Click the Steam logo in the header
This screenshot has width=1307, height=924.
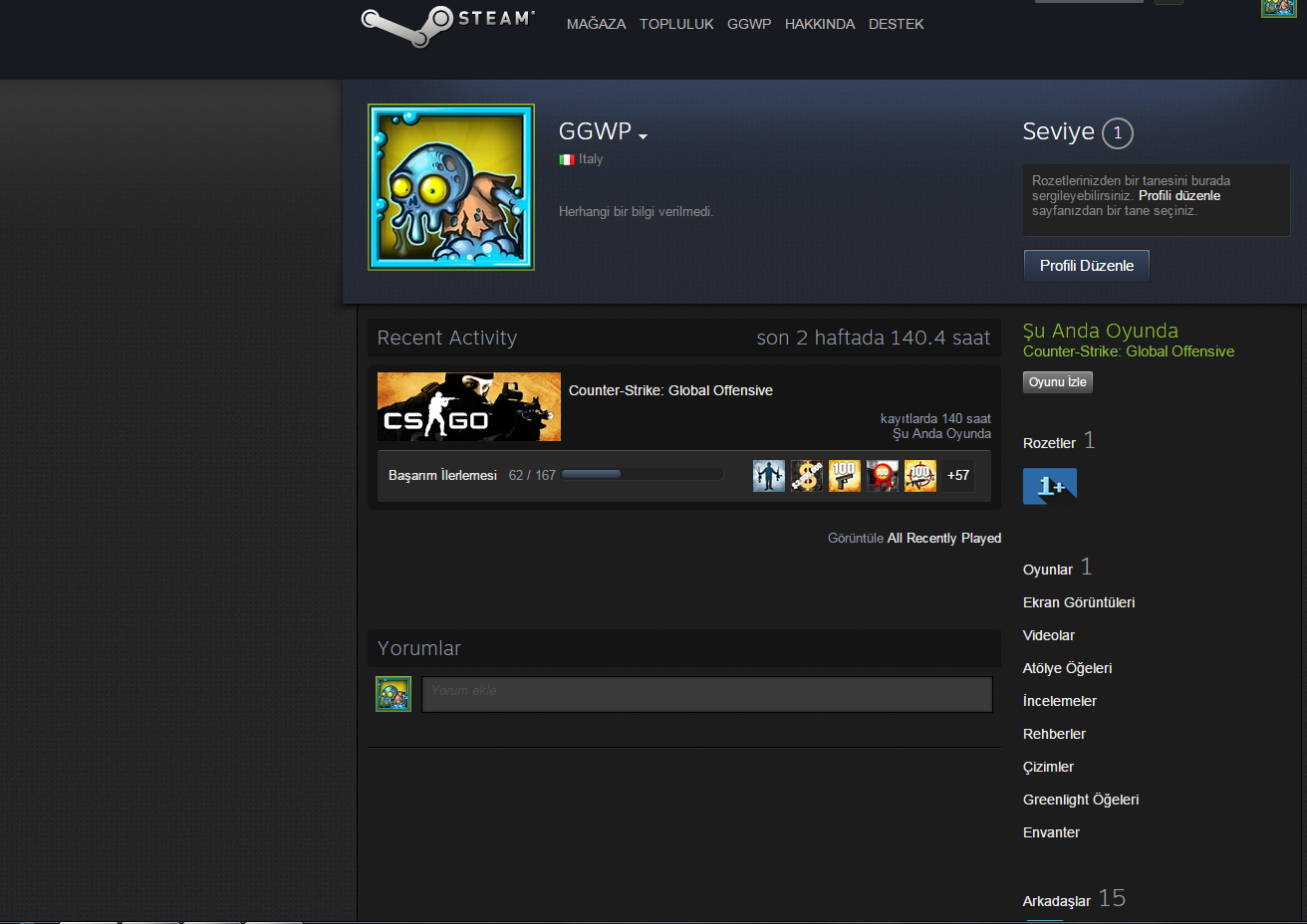click(447, 25)
